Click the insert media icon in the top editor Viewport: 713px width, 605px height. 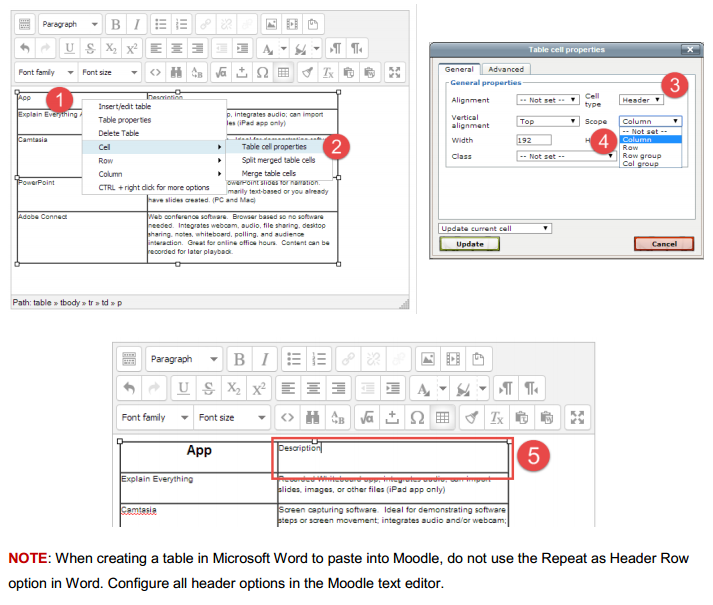[x=292, y=24]
